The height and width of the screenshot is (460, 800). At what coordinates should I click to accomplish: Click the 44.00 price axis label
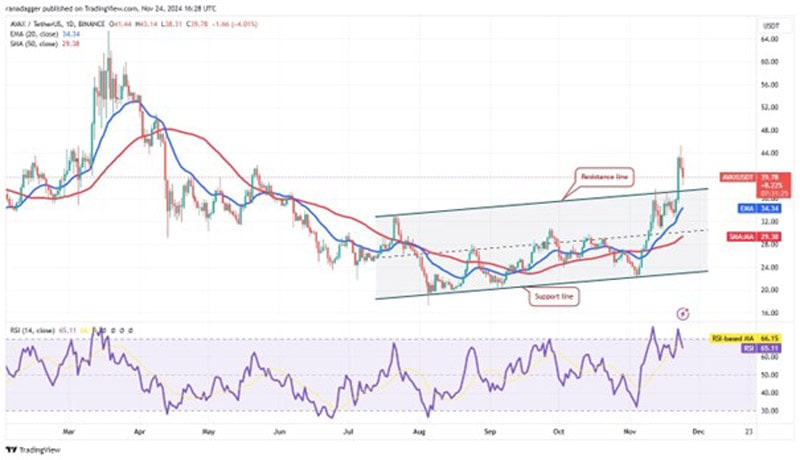769,153
